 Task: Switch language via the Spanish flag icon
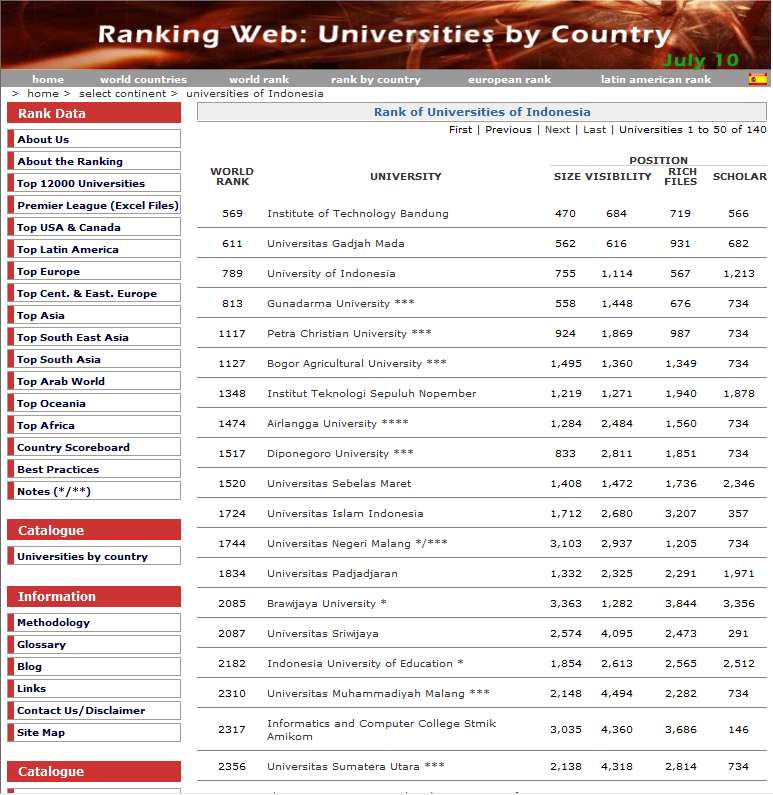tap(758, 79)
